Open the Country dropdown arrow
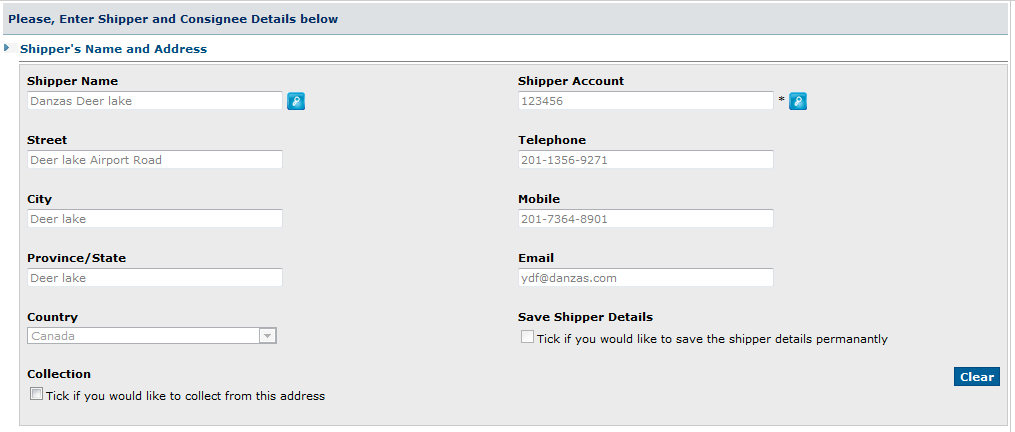This screenshot has height=432, width=1015. 267,336
